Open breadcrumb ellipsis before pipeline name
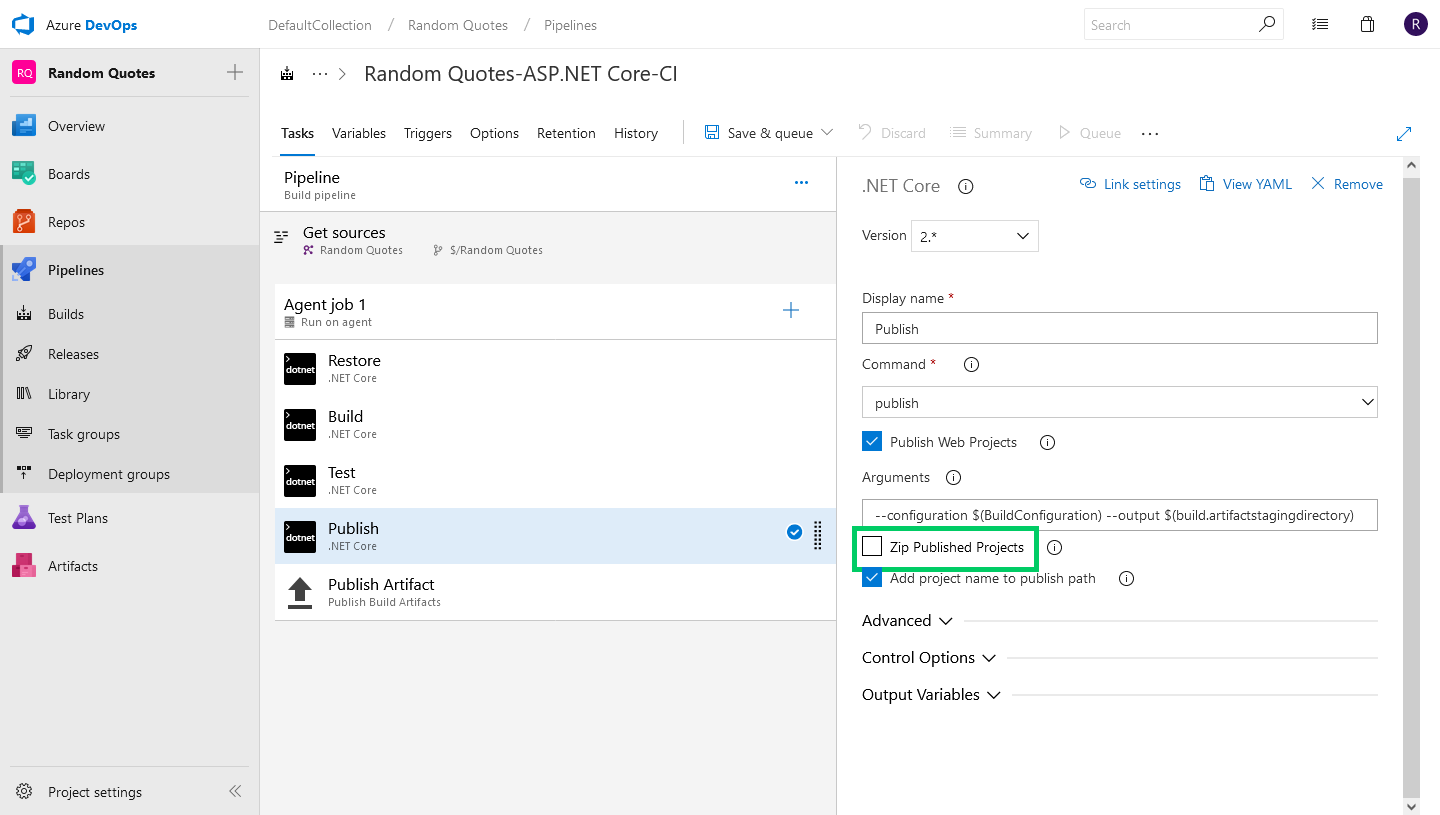 (320, 74)
